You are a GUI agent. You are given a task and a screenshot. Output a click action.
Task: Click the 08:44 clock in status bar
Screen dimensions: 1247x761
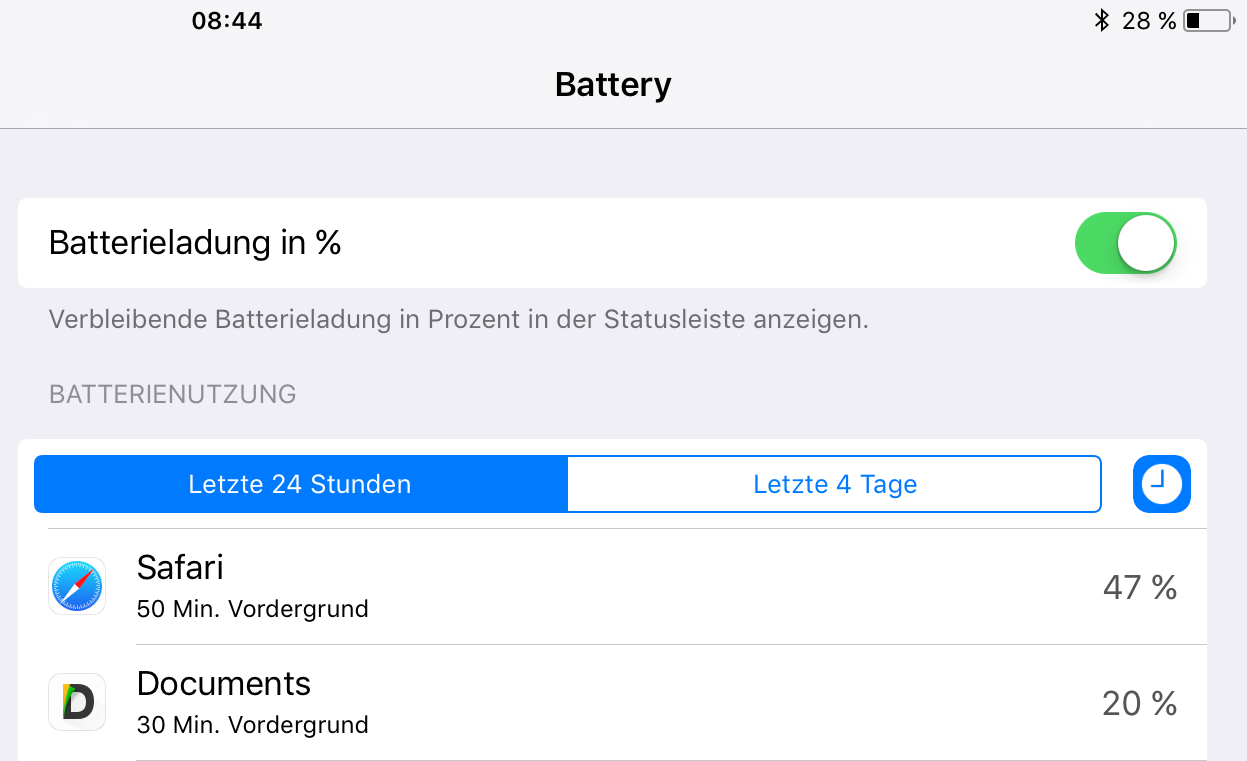[227, 21]
